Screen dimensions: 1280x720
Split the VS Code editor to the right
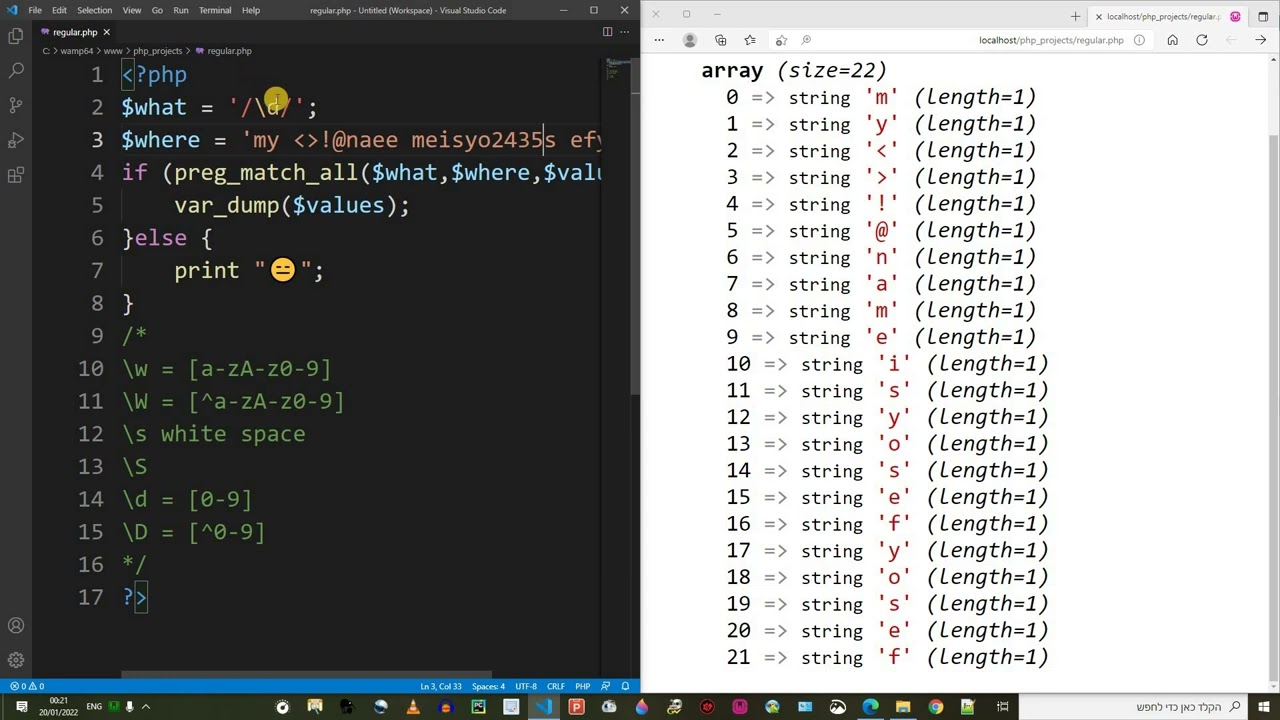point(607,32)
